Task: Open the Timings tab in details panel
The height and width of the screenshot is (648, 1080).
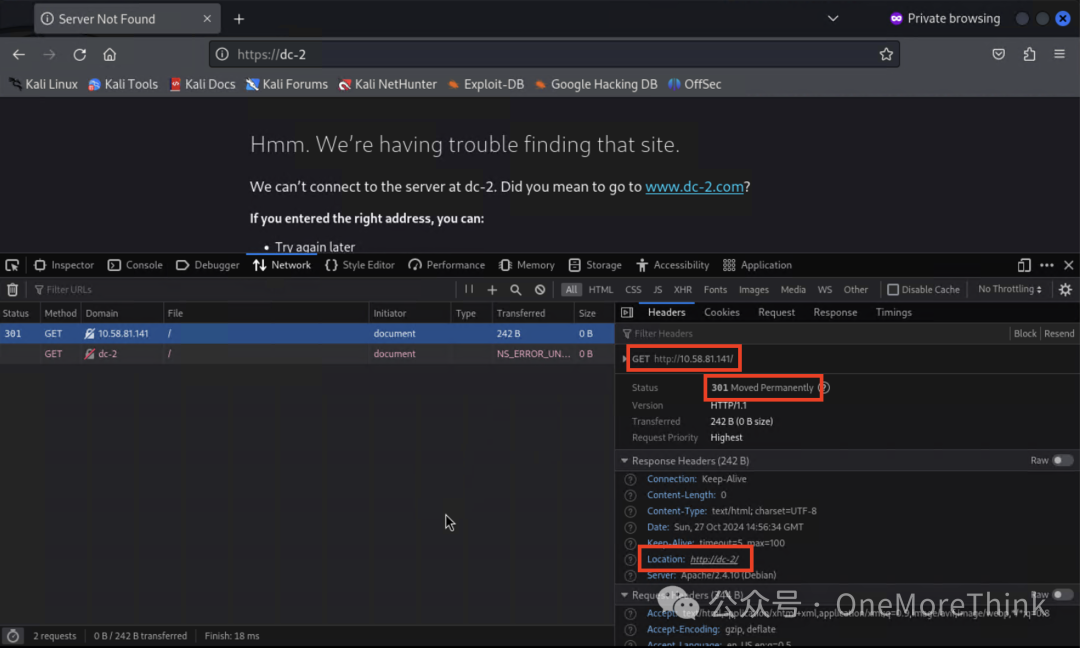Action: (x=893, y=313)
